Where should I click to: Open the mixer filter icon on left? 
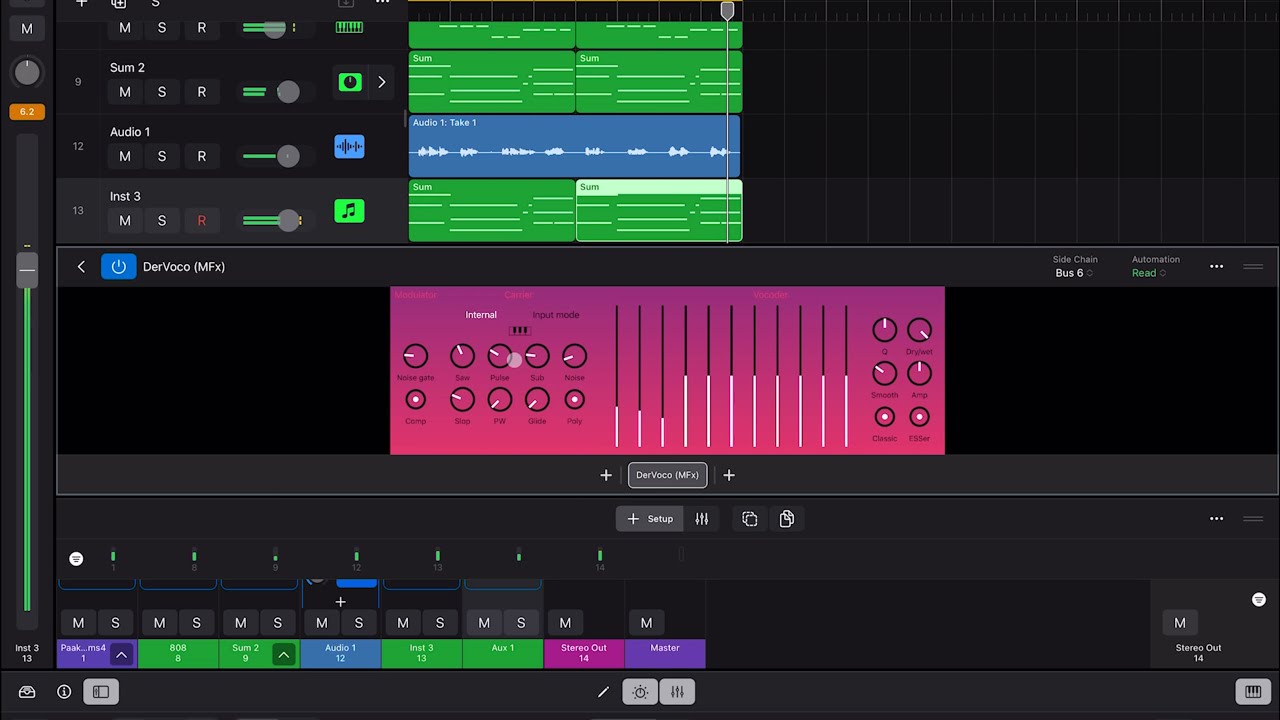click(76, 559)
